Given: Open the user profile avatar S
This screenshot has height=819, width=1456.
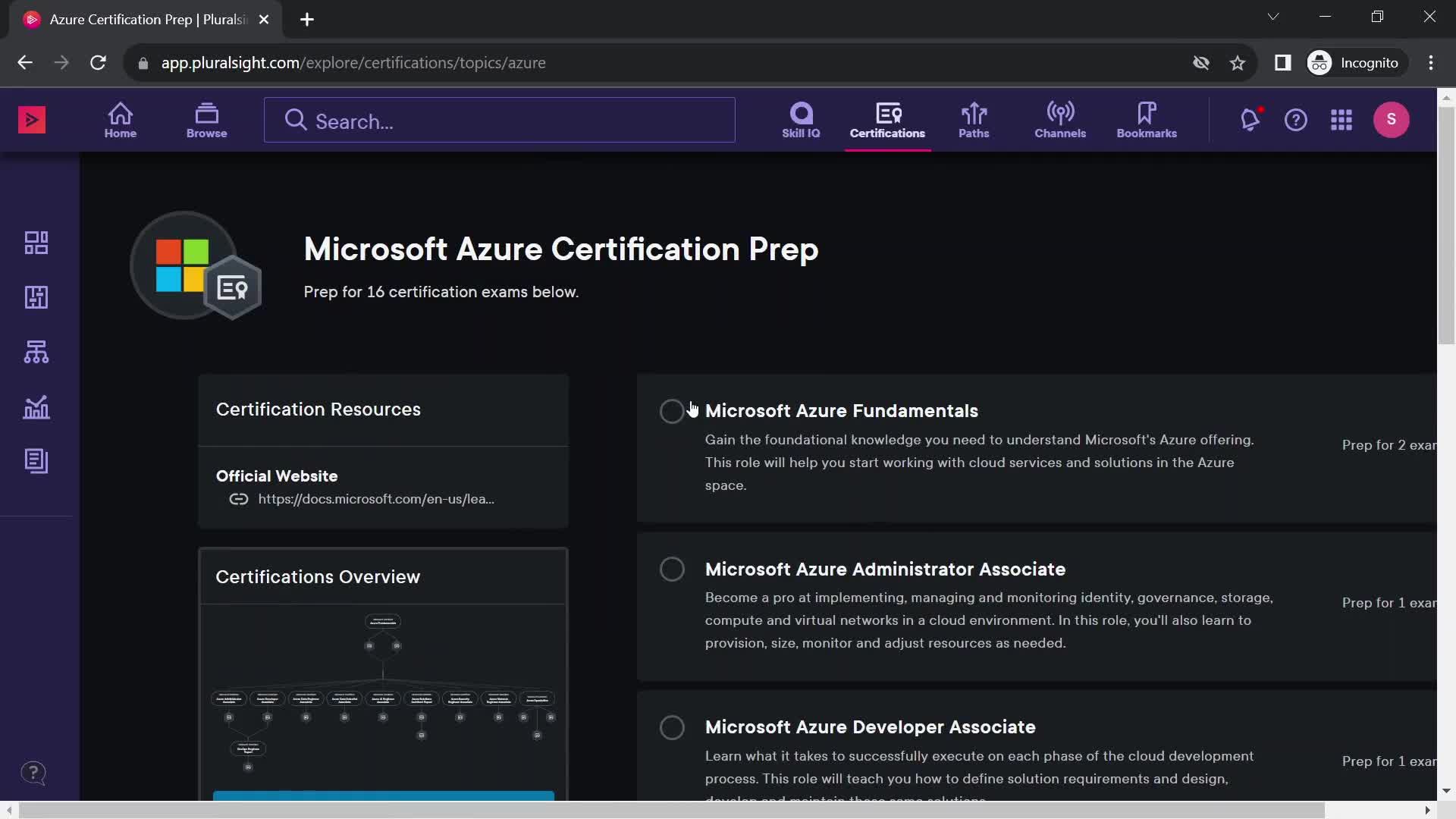Looking at the screenshot, I should [x=1392, y=119].
